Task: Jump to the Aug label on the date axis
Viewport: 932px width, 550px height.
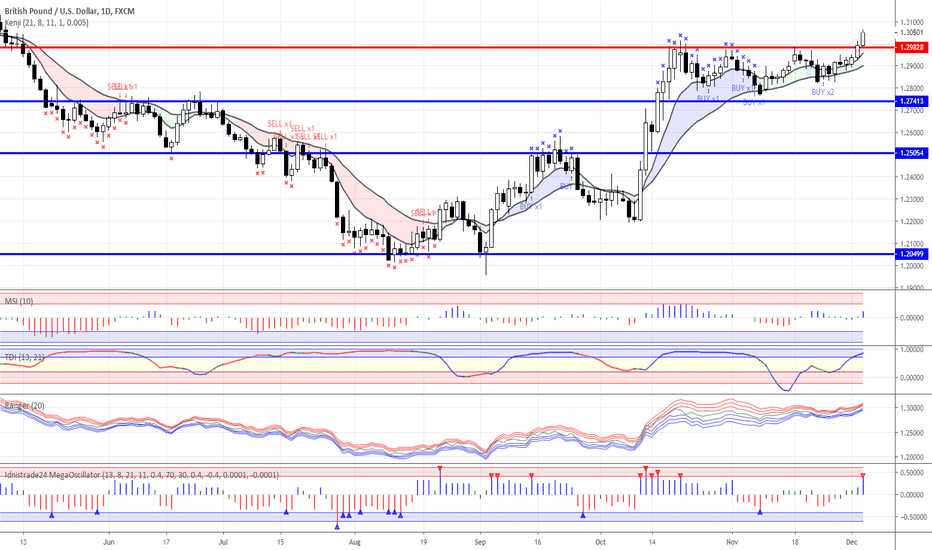Action: coord(353,538)
